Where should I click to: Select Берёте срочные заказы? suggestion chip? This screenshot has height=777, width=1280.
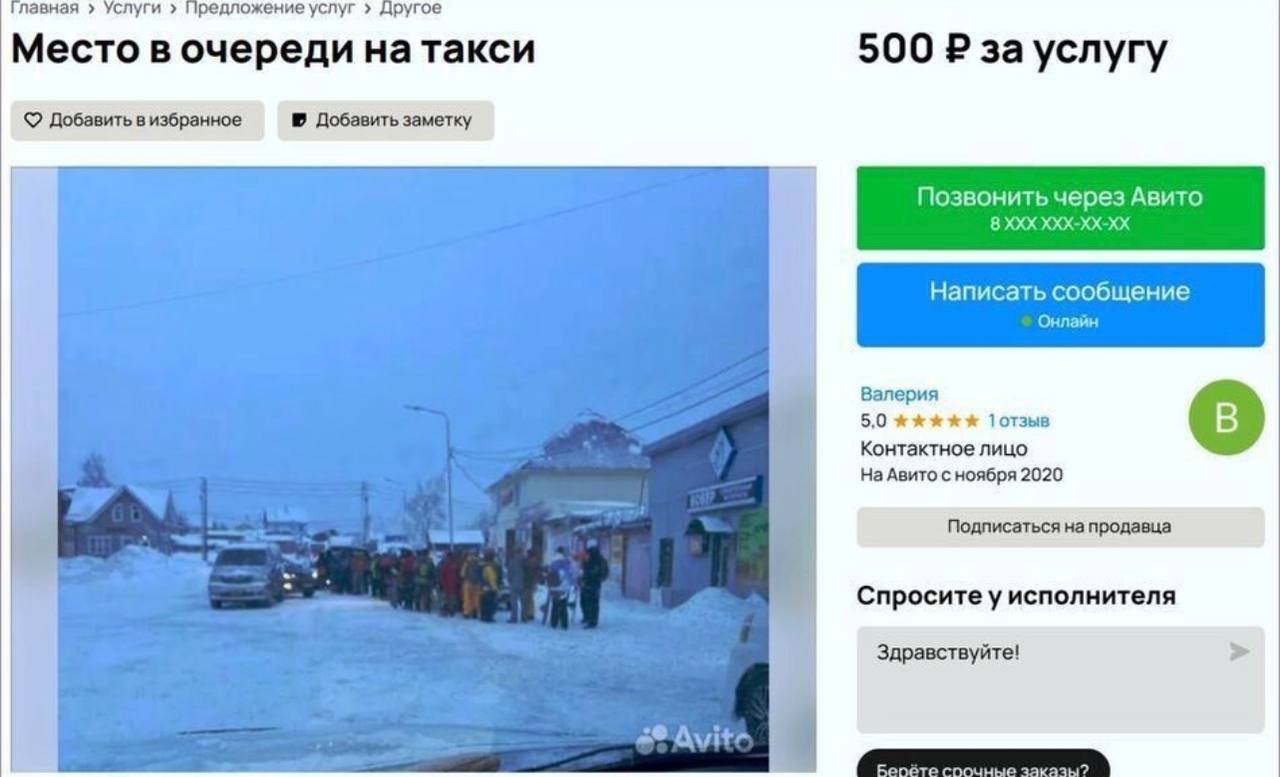[x=983, y=766]
